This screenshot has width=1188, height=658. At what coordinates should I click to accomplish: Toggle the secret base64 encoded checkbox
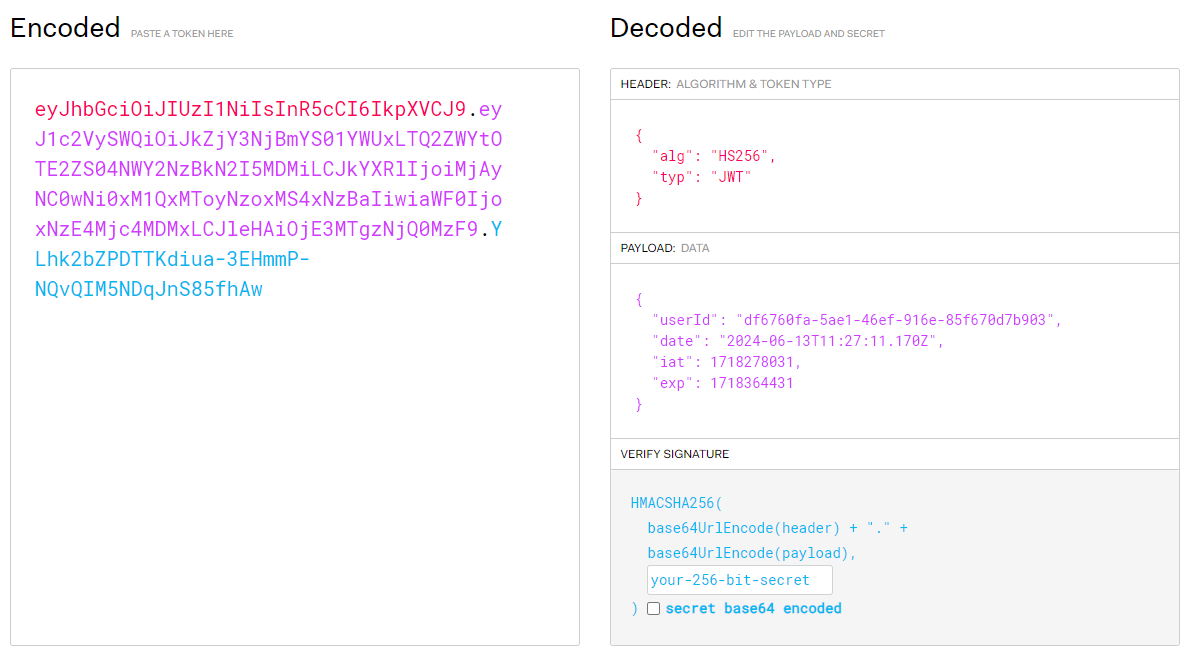(654, 608)
